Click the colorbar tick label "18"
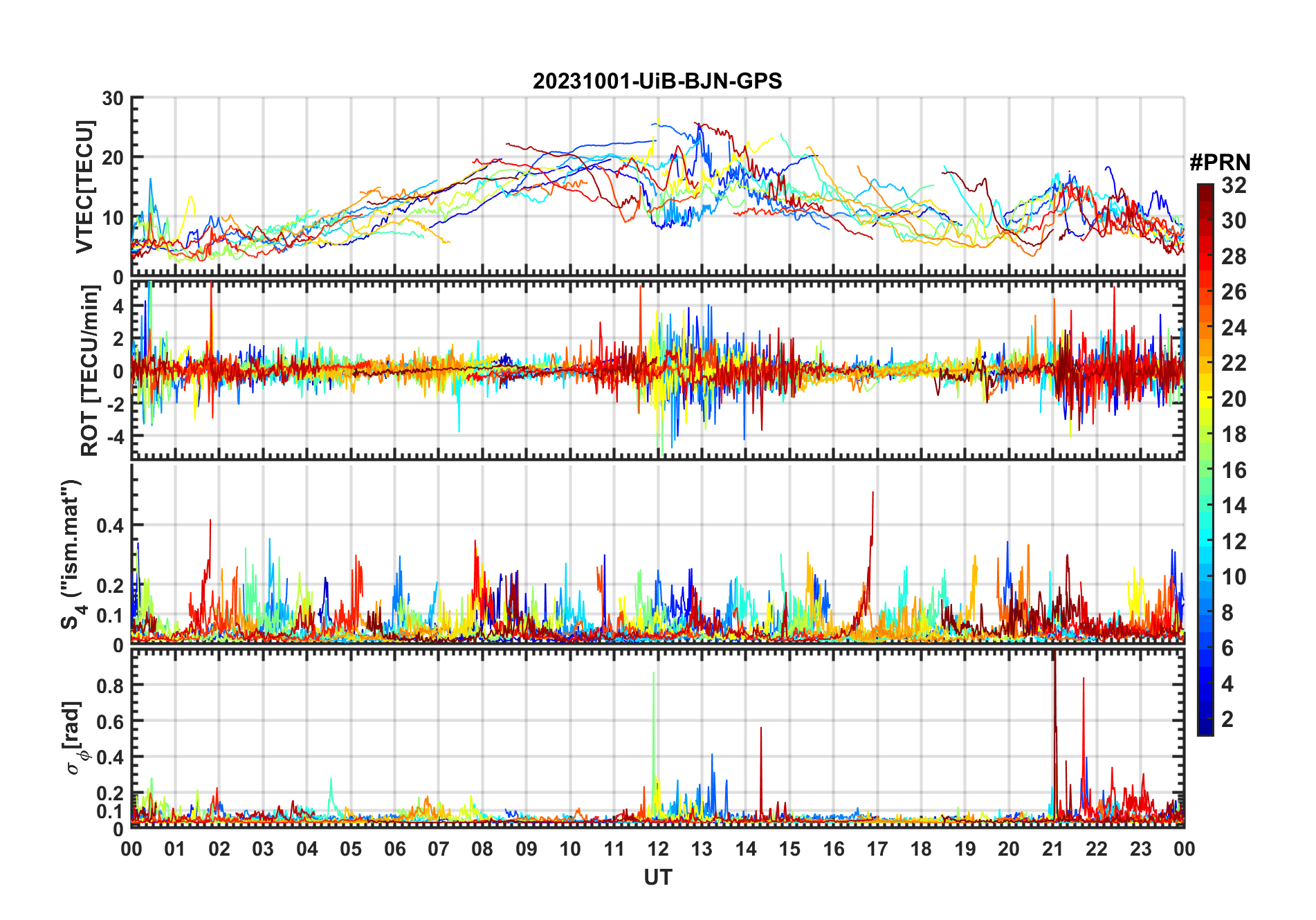 [1234, 434]
